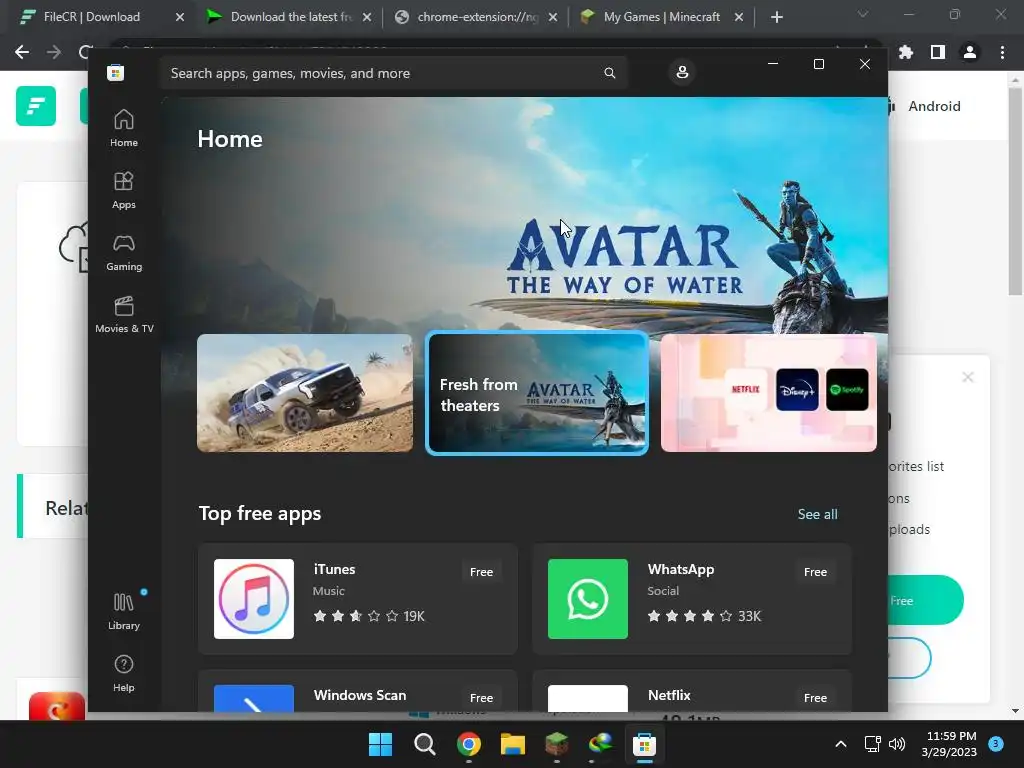
Task: Go to Gaming section in Store
Action: [x=123, y=252]
